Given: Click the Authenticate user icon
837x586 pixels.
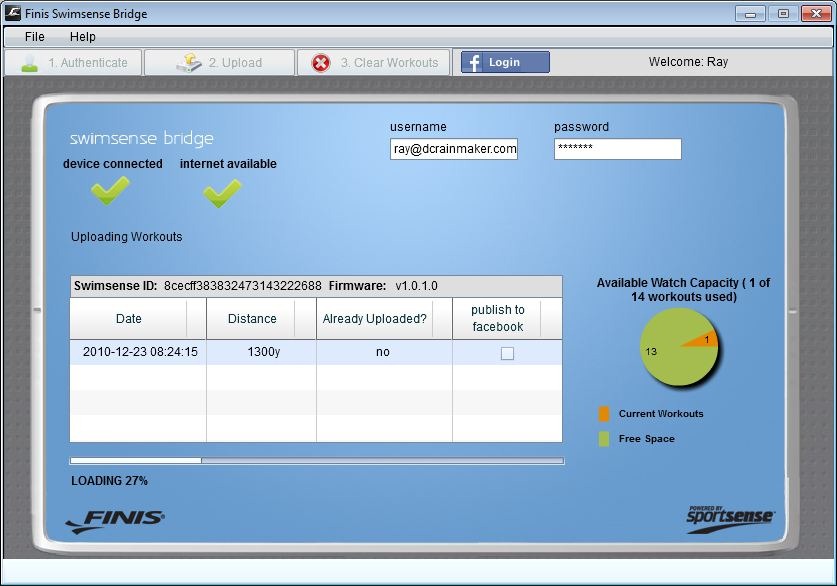Looking at the screenshot, I should (30, 63).
